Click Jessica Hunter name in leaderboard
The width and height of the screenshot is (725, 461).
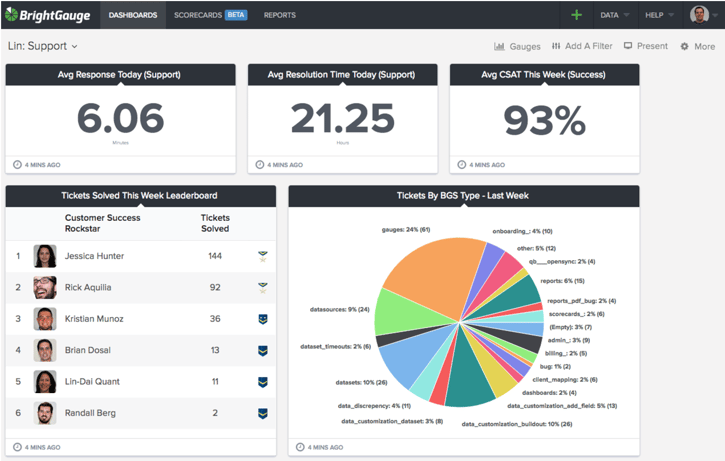(x=94, y=256)
